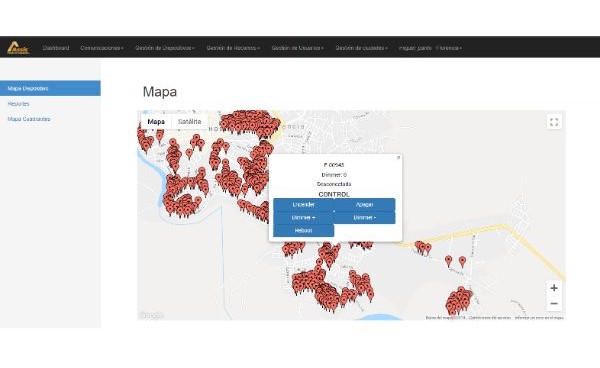Expand the Gestión de Usuarios menu
600x368 pixels.
[x=298, y=48]
